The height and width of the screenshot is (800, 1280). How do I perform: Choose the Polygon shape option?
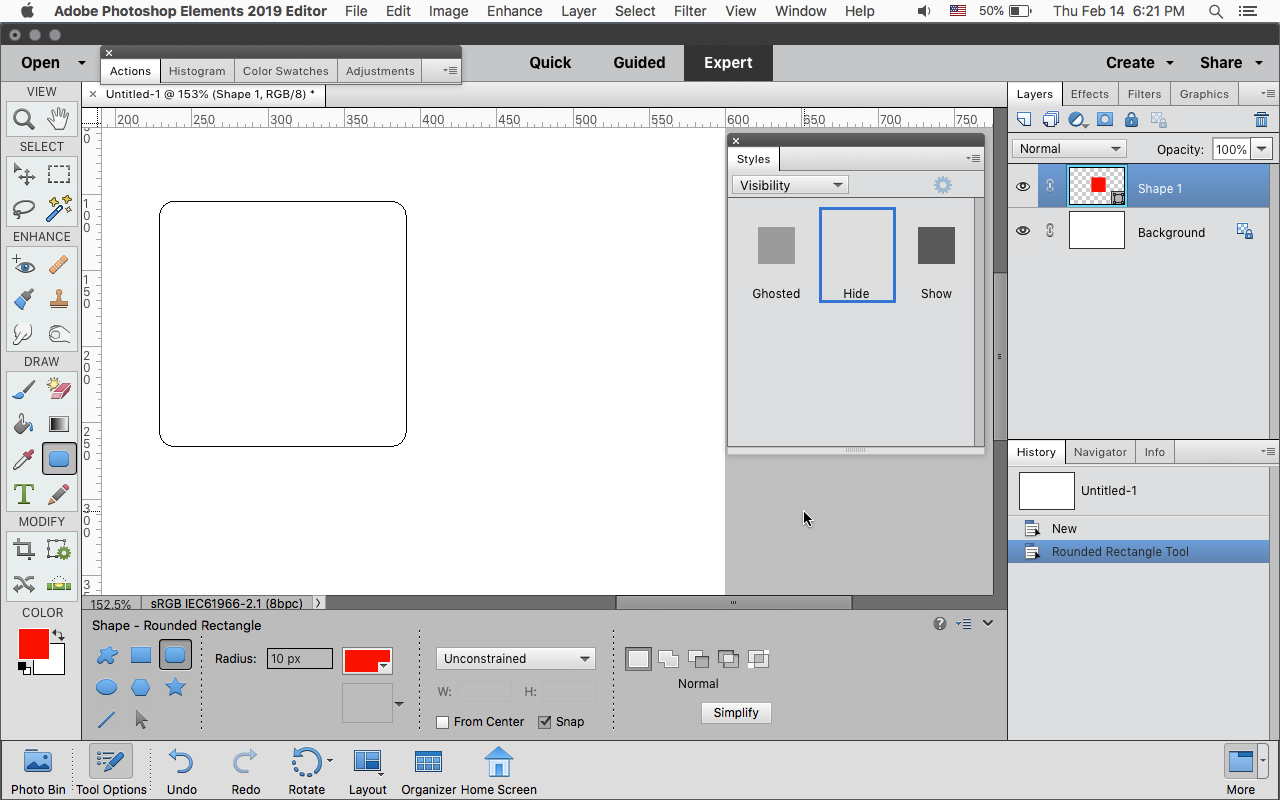141,687
